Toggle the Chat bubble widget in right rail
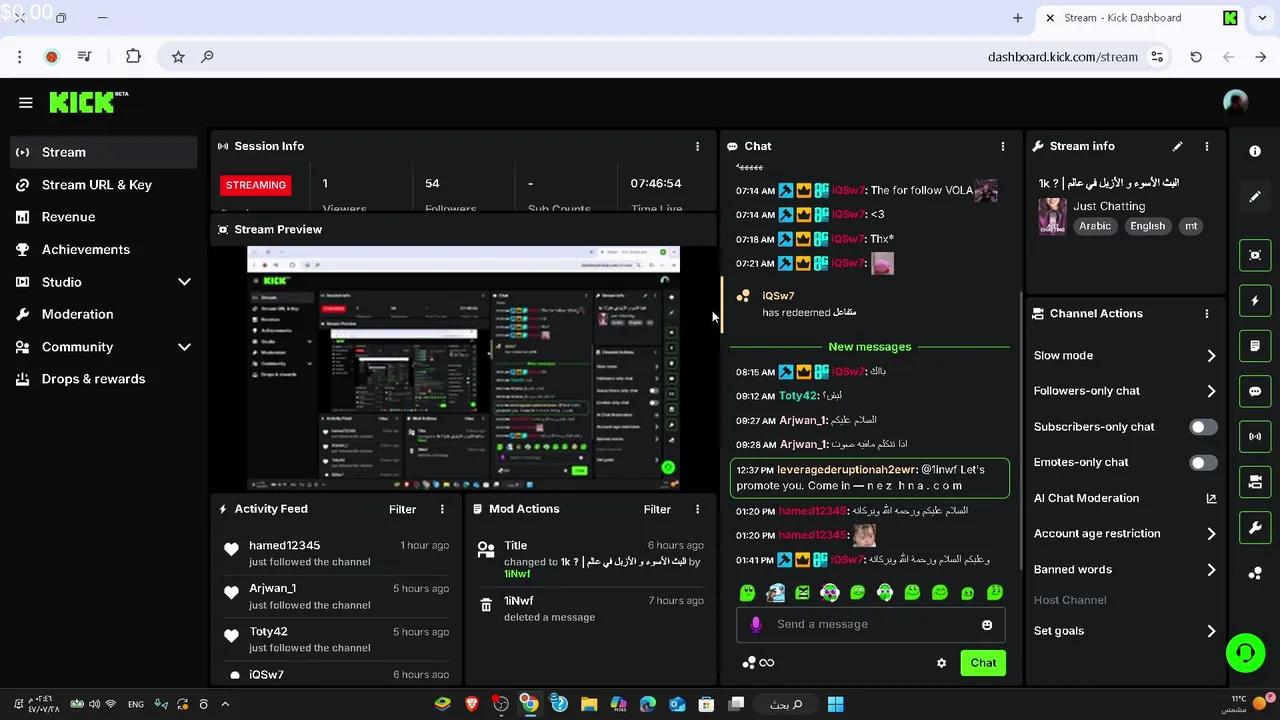 coord(1255,391)
